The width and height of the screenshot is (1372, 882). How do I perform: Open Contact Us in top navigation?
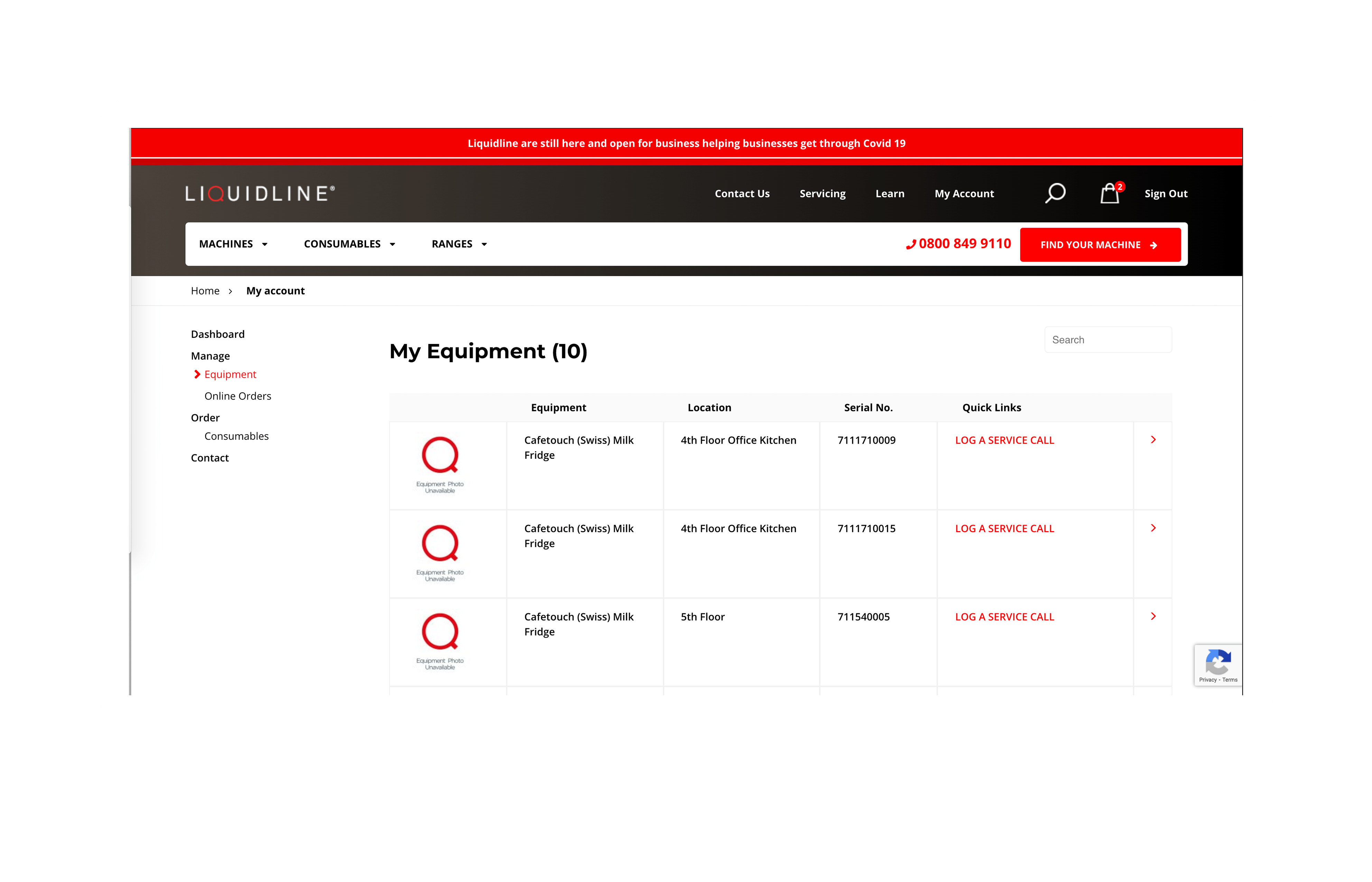(741, 194)
